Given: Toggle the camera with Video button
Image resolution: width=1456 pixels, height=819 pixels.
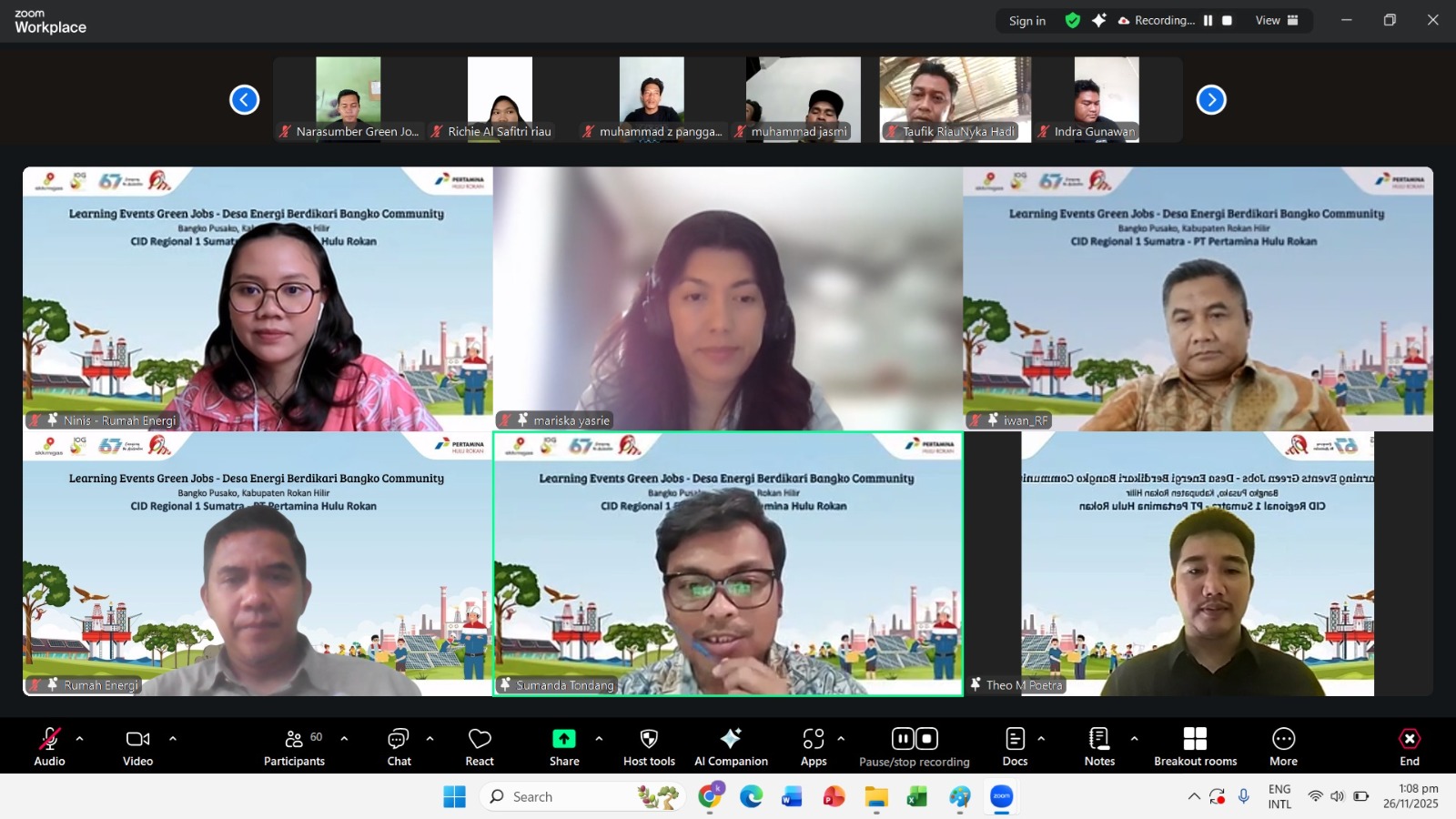Looking at the screenshot, I should (x=137, y=746).
